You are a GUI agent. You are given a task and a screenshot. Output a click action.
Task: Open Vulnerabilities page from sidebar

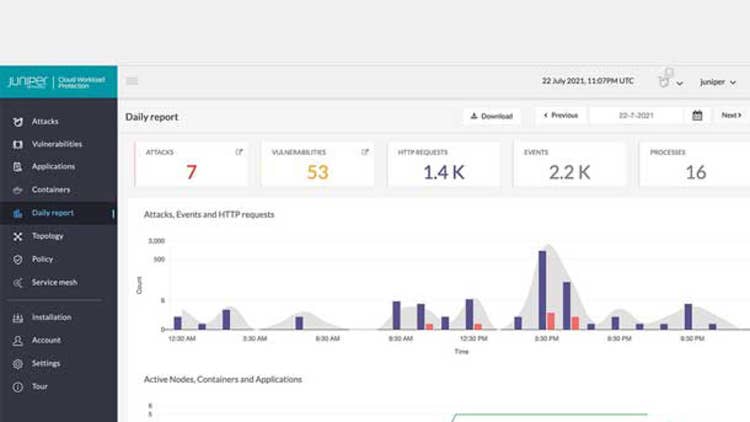click(x=56, y=144)
